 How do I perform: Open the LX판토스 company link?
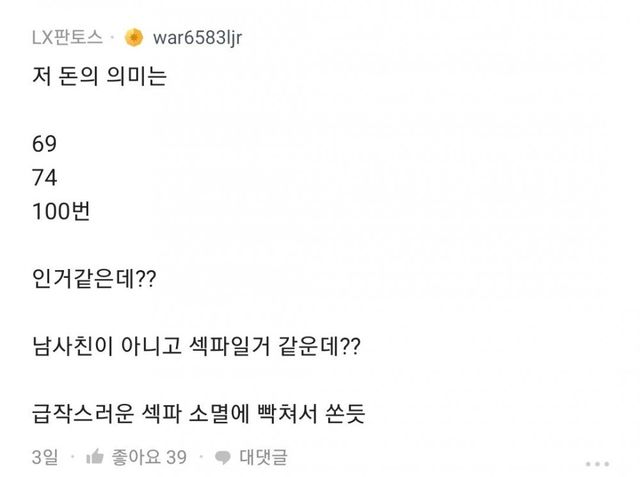66,38
